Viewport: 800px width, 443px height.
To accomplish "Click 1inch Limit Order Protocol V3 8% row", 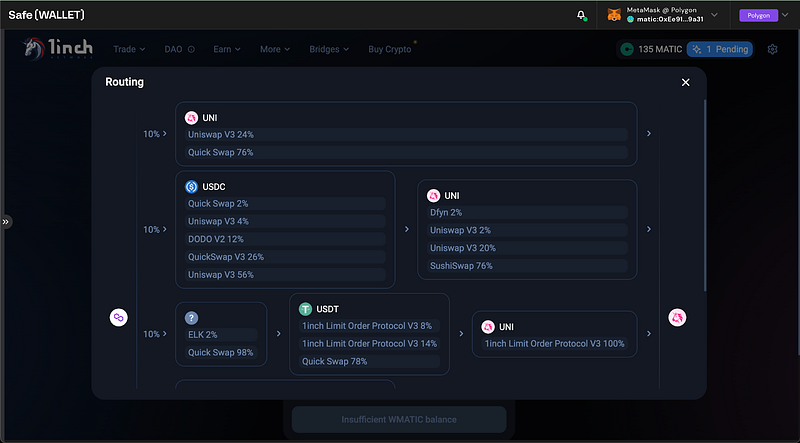I will point(369,326).
